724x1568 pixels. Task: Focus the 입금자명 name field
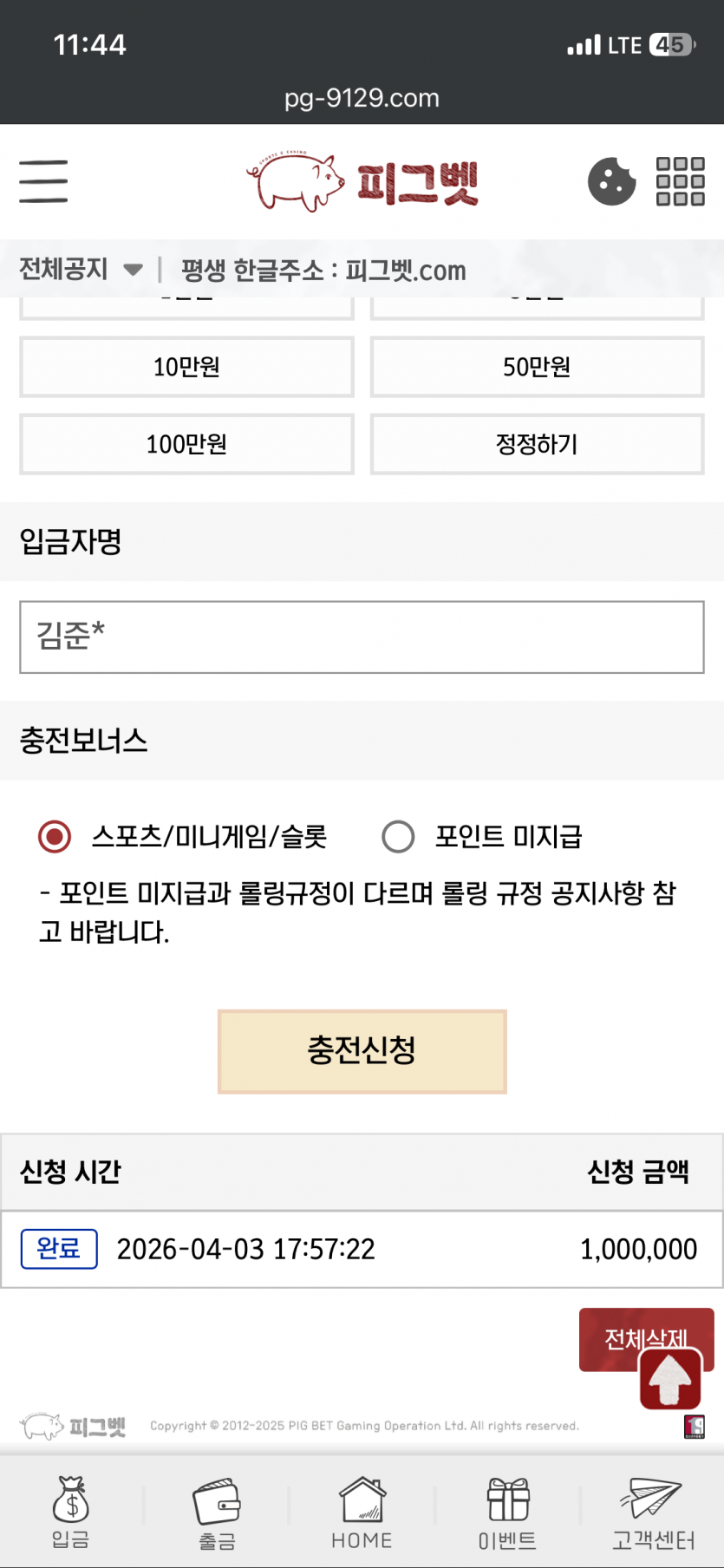point(362,637)
